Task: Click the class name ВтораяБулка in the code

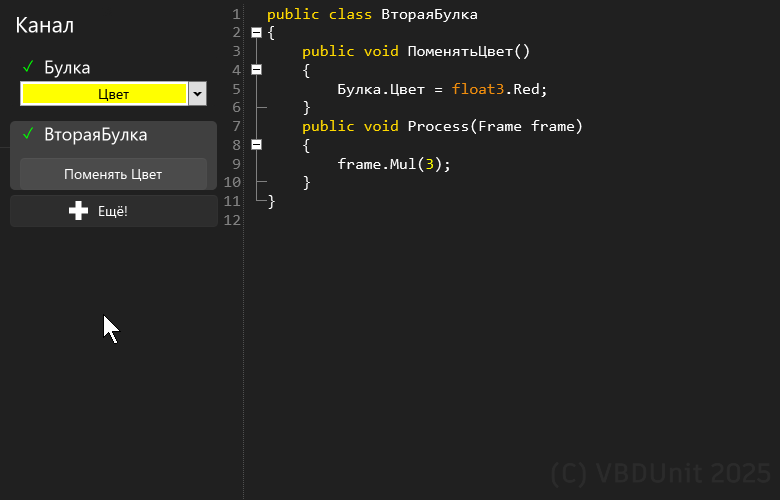Action: 429,14
